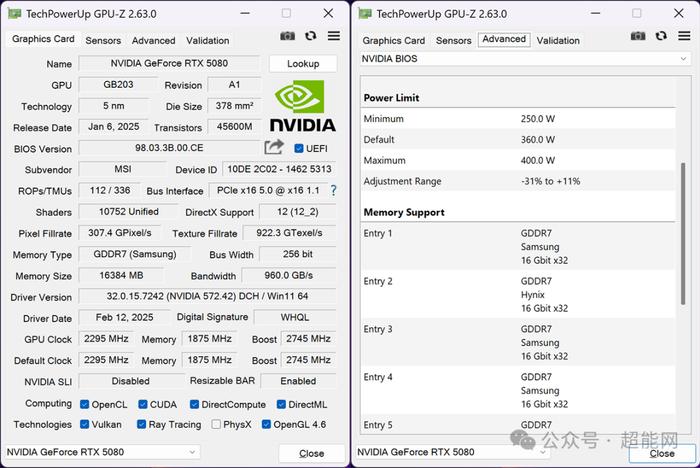
Task: Open Validation tab in left window
Action: click(x=208, y=41)
